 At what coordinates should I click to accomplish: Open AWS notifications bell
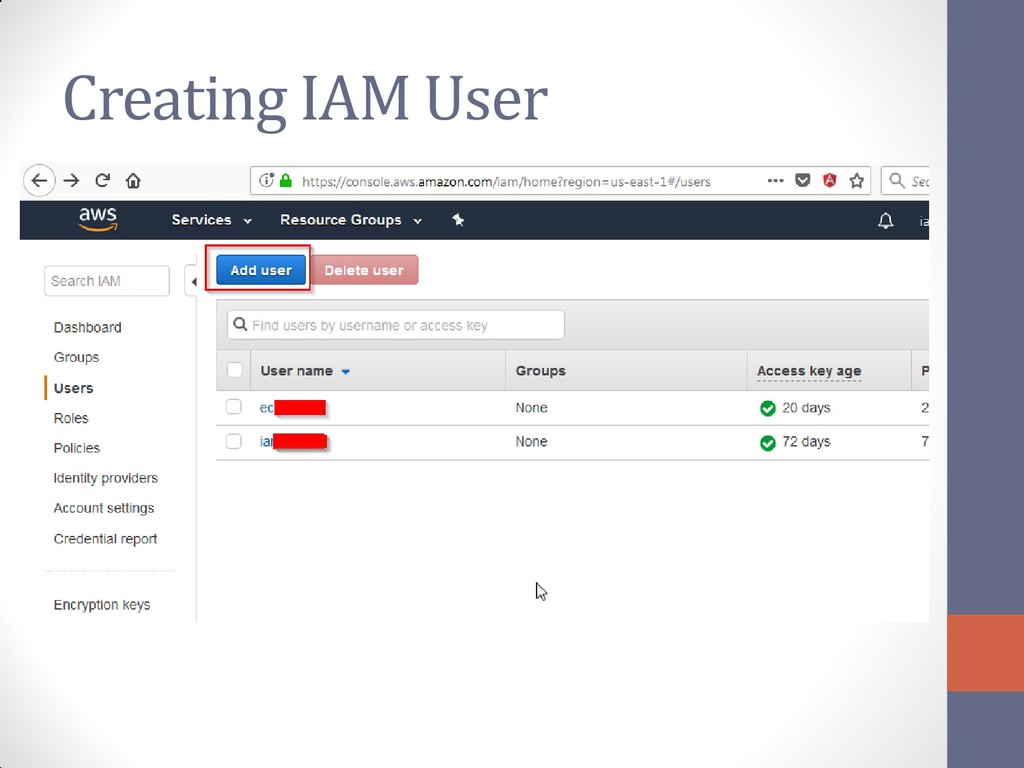coord(886,221)
